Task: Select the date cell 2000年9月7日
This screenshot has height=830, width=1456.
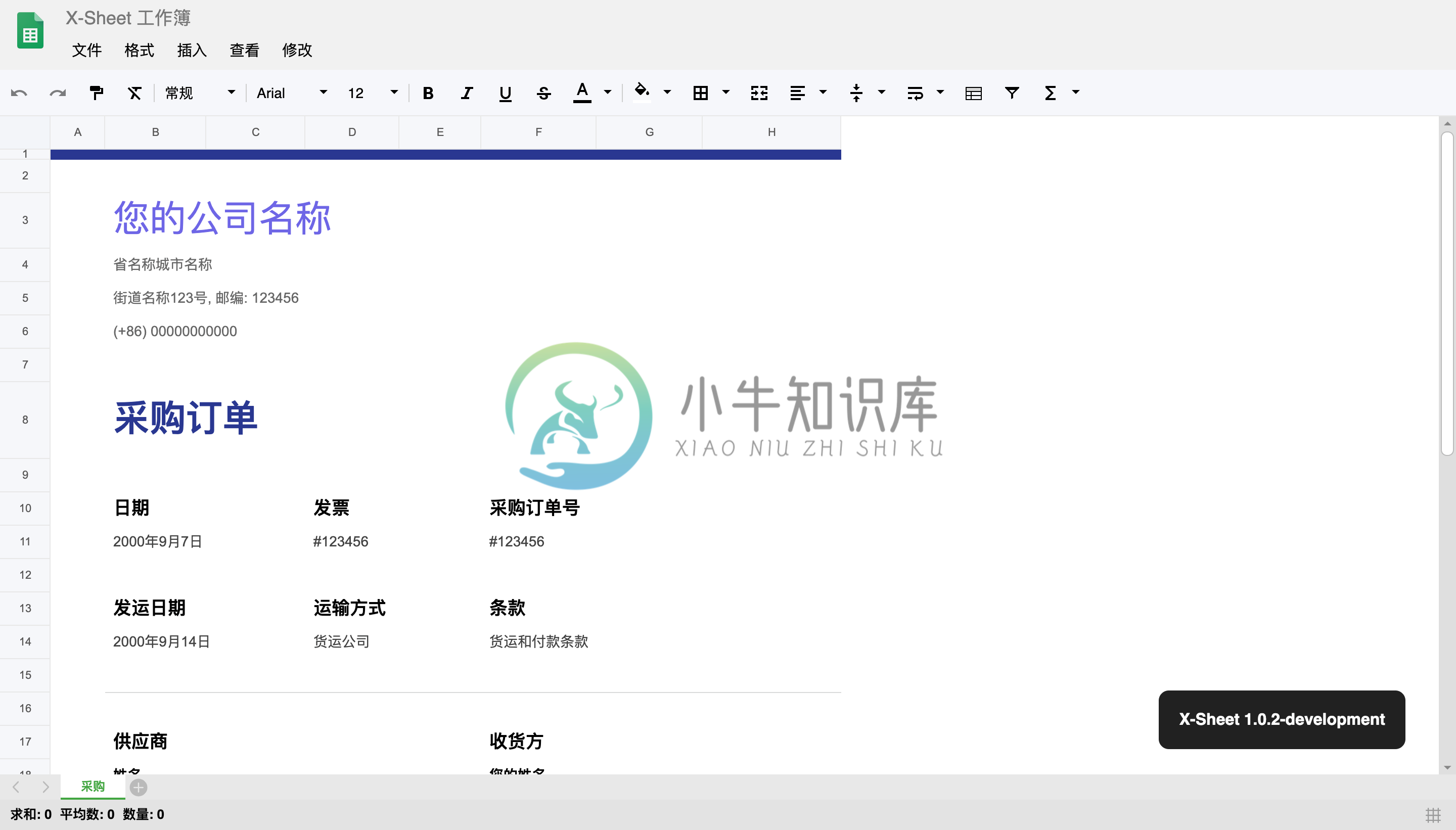Action: [157, 541]
